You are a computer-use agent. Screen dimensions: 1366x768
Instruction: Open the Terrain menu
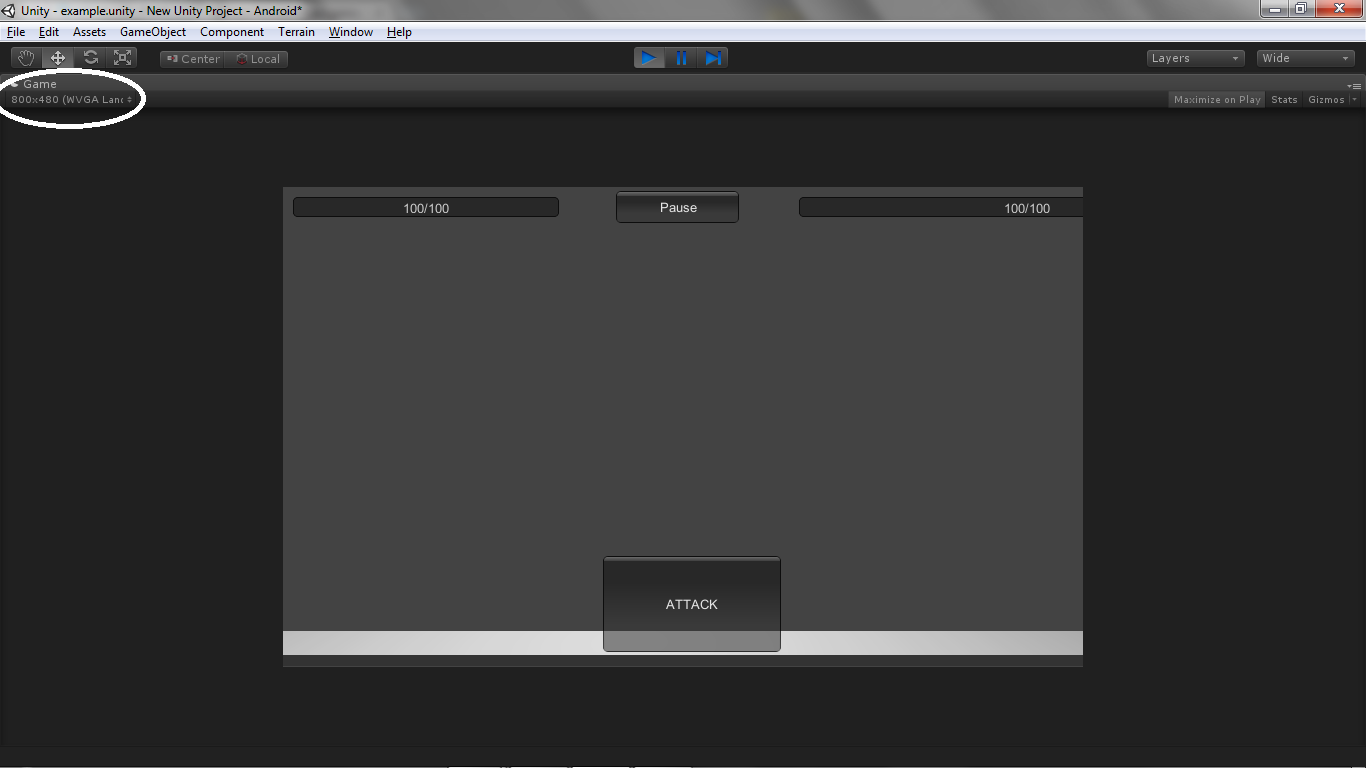[x=296, y=32]
